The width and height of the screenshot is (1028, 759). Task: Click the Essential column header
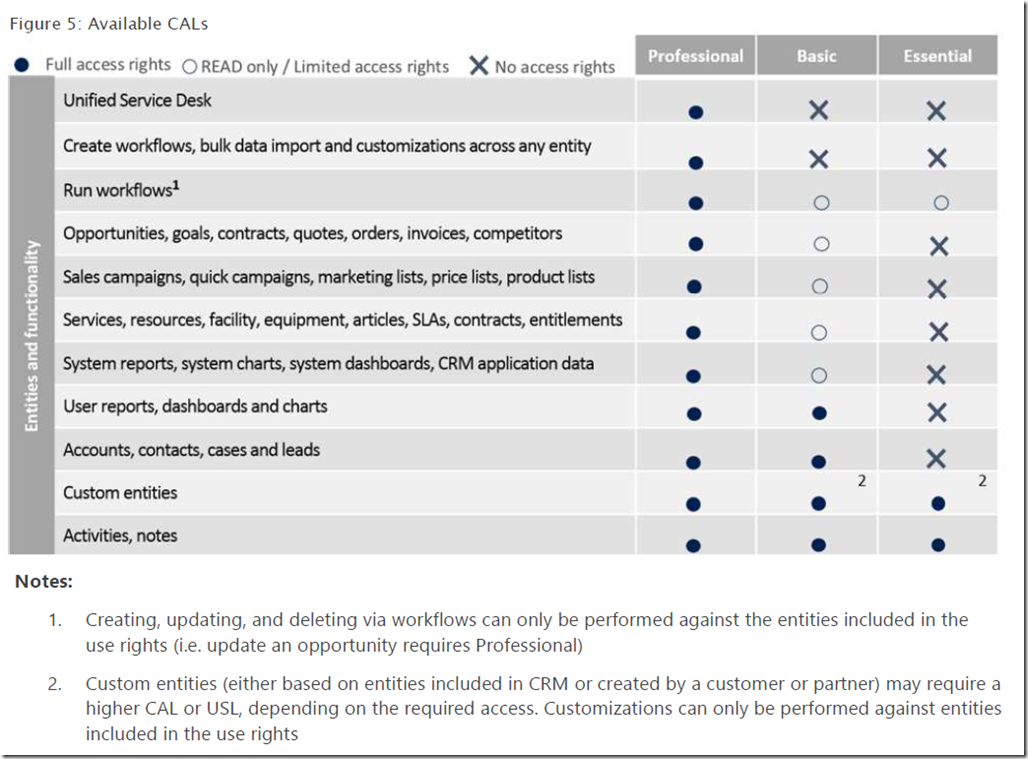937,56
